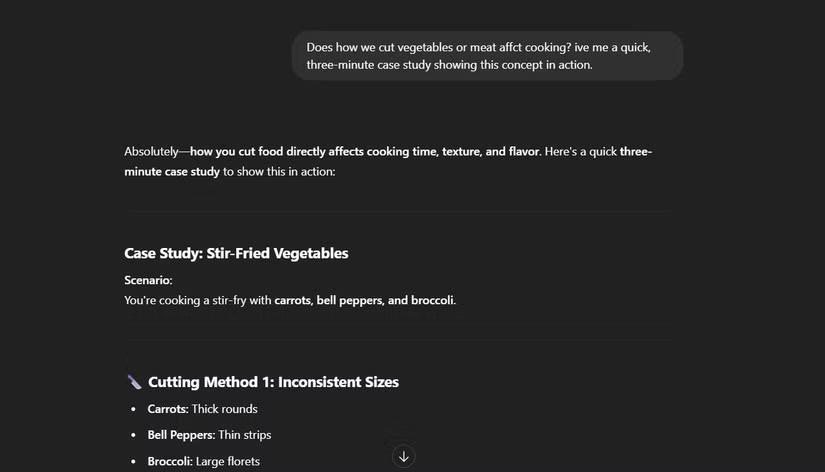Click the scroll-to-bottom arrow button

point(403,457)
